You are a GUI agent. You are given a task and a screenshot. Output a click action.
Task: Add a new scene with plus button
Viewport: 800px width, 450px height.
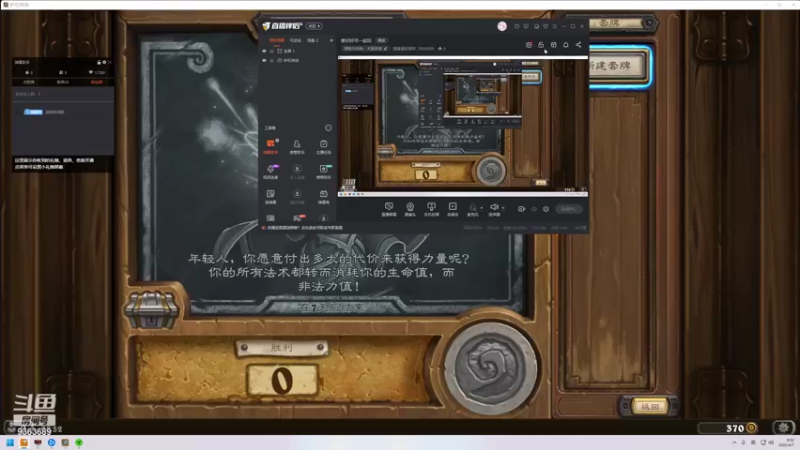click(x=331, y=40)
